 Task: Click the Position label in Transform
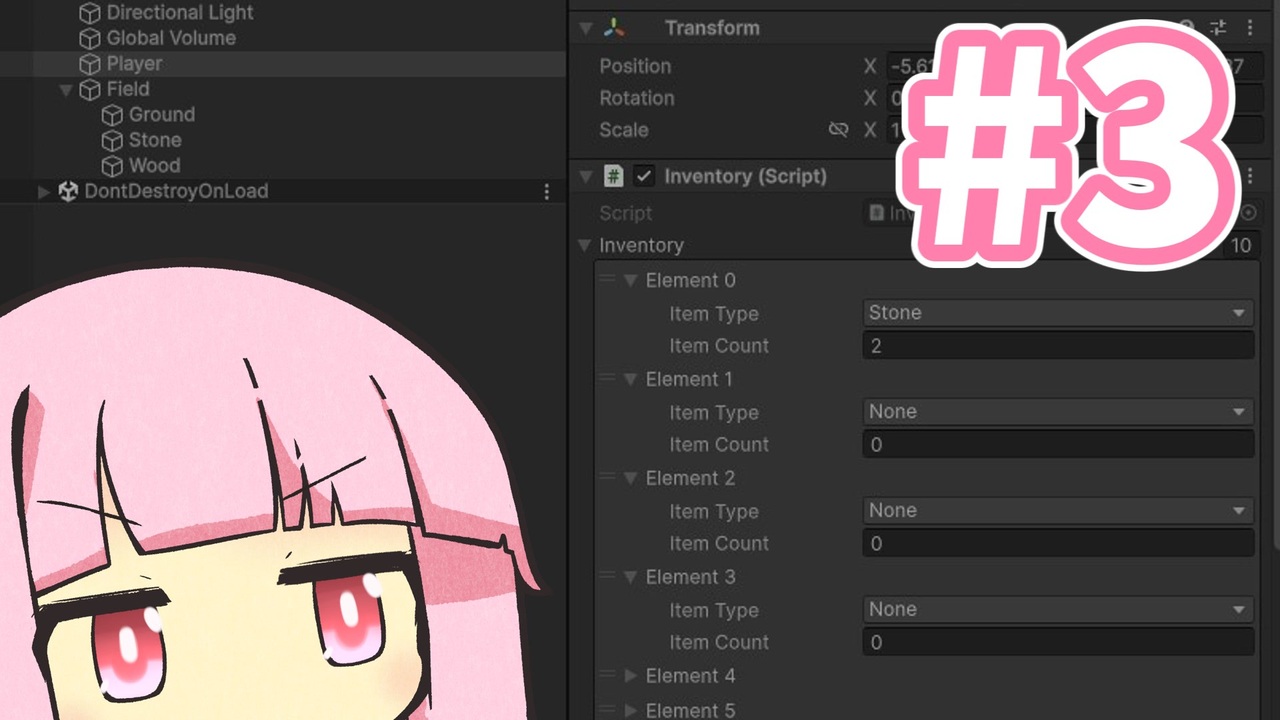635,66
